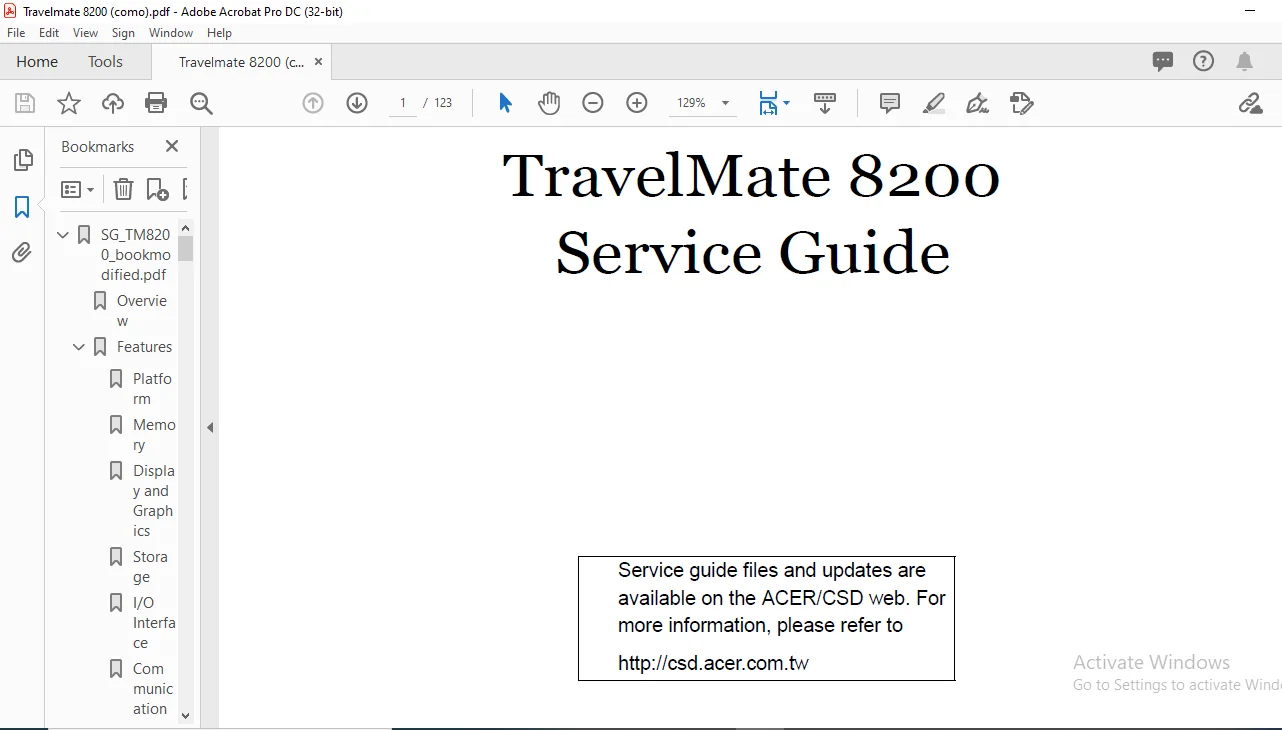Print the document
1282x730 pixels.
156,103
